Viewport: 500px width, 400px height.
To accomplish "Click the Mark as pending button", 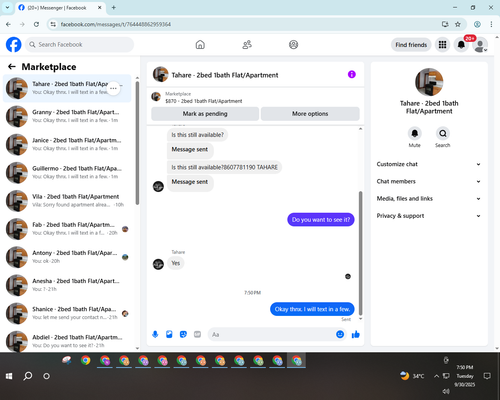I will pyautogui.click(x=205, y=114).
